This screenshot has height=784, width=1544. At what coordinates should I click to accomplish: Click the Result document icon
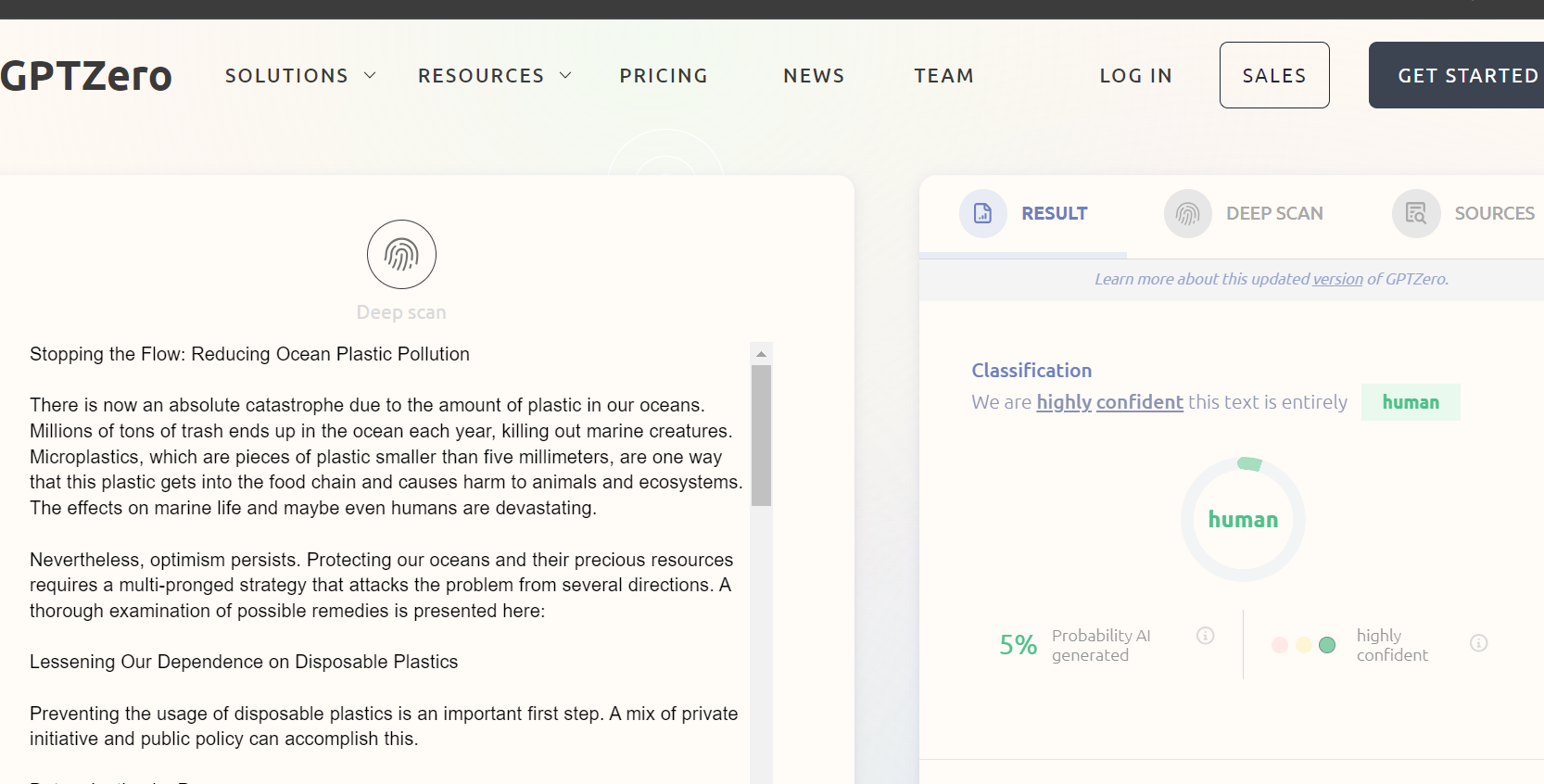982,213
